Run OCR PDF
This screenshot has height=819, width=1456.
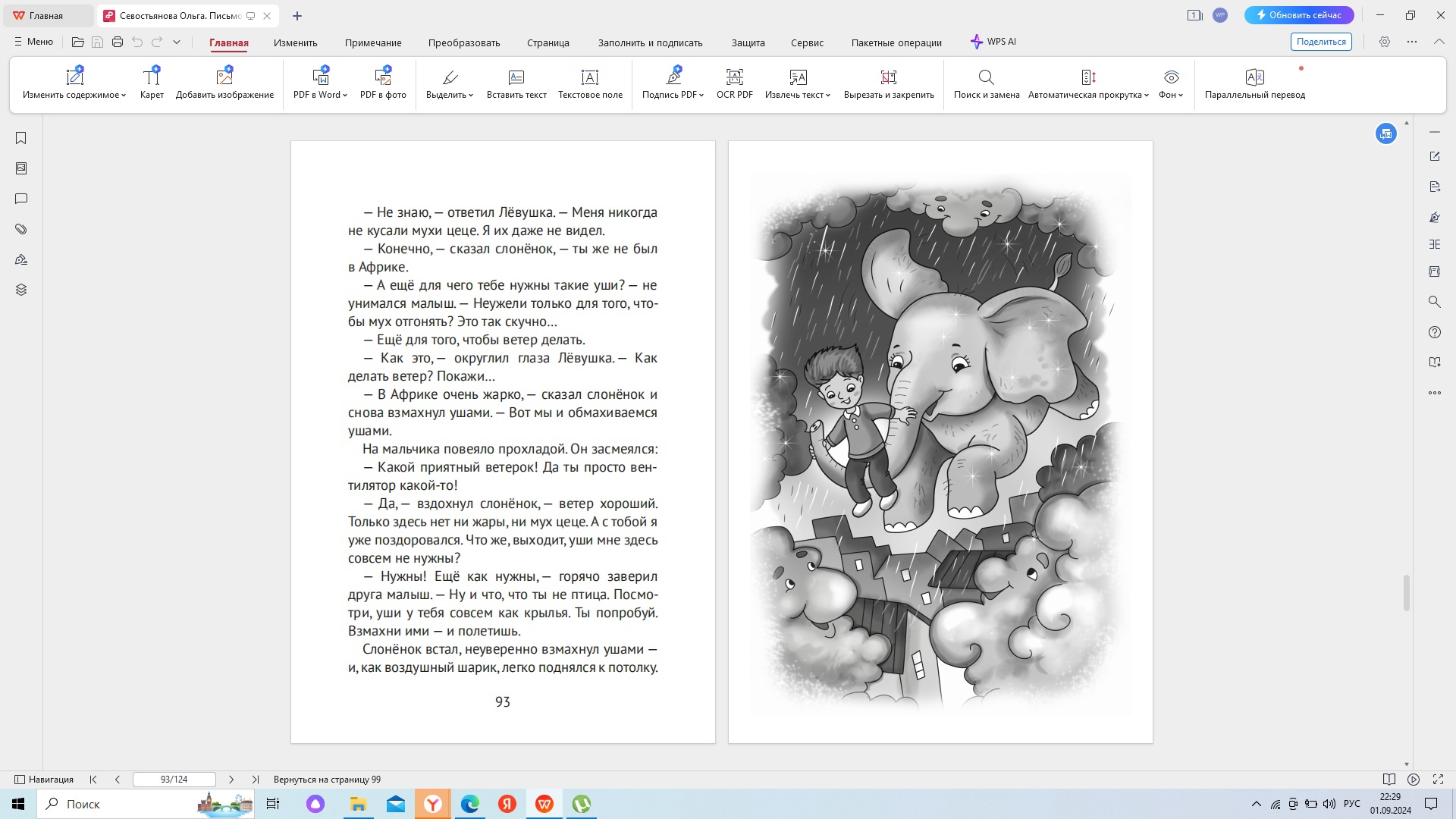pyautogui.click(x=734, y=83)
